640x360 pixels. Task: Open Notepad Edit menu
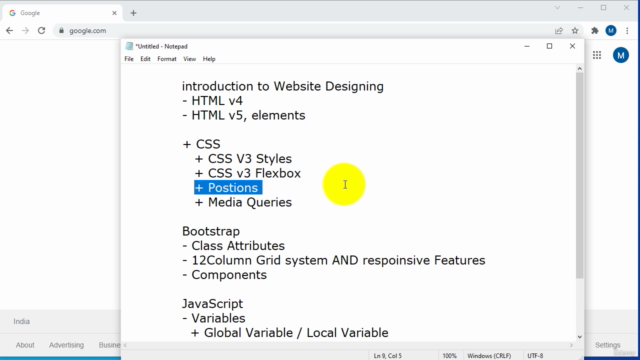(x=145, y=59)
